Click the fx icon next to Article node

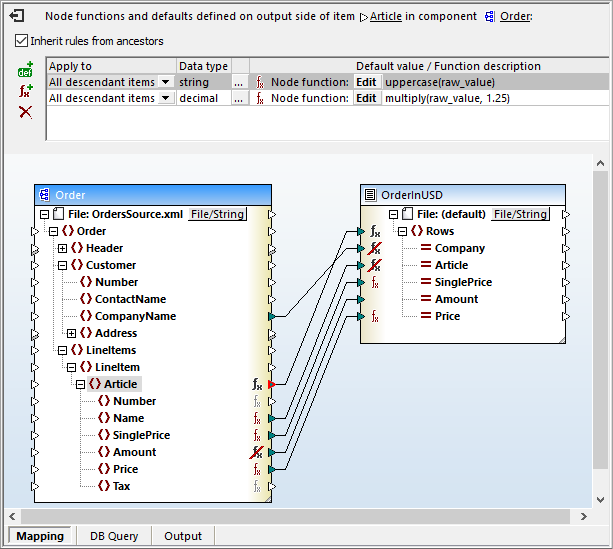pos(257,384)
